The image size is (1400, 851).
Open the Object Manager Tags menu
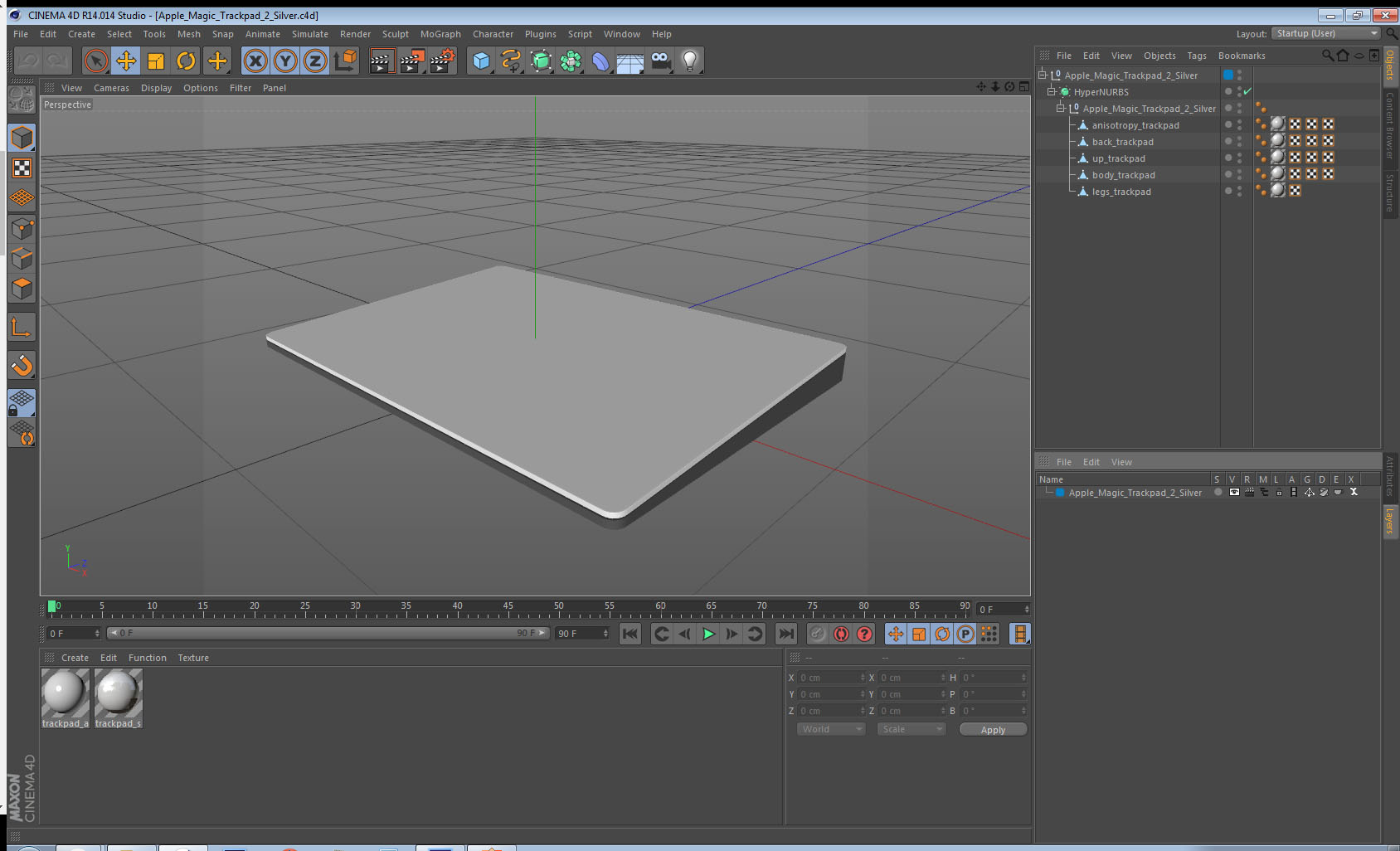pos(1197,56)
